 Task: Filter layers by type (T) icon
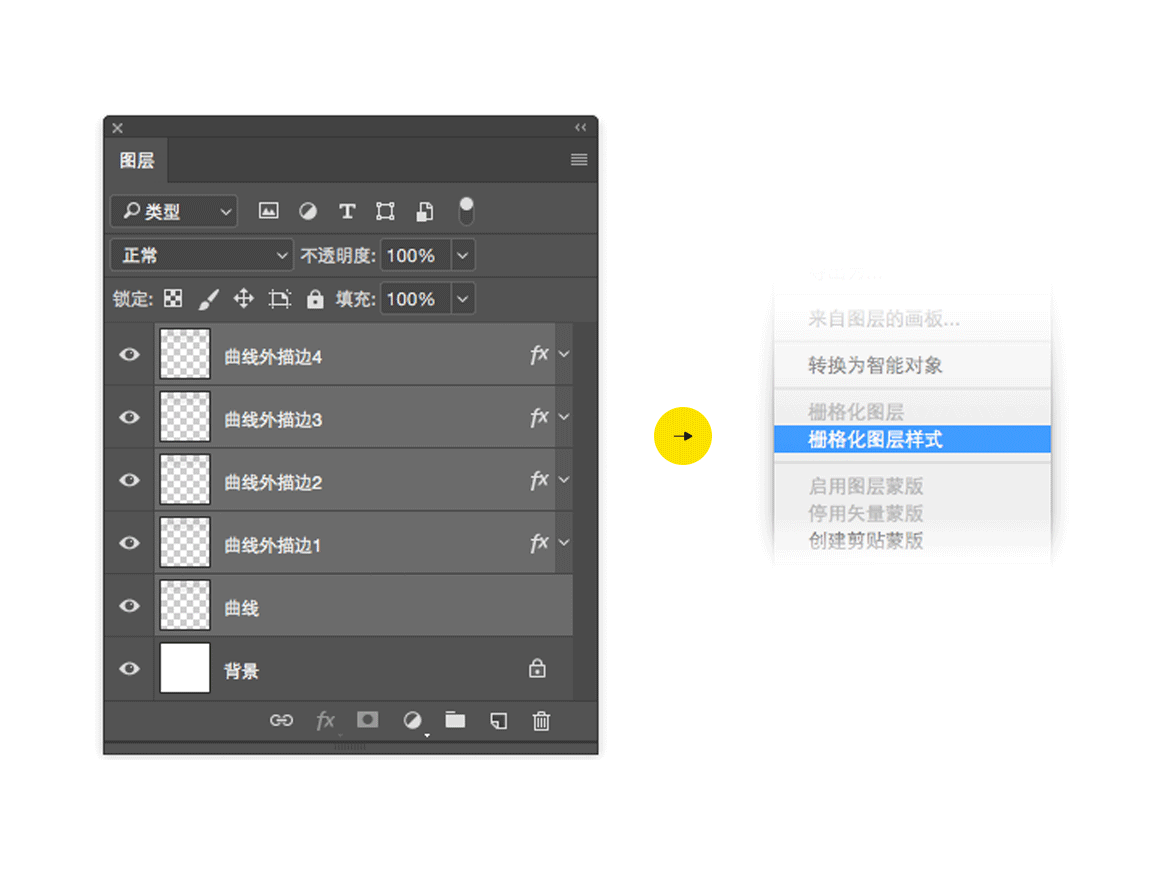pyautogui.click(x=347, y=212)
